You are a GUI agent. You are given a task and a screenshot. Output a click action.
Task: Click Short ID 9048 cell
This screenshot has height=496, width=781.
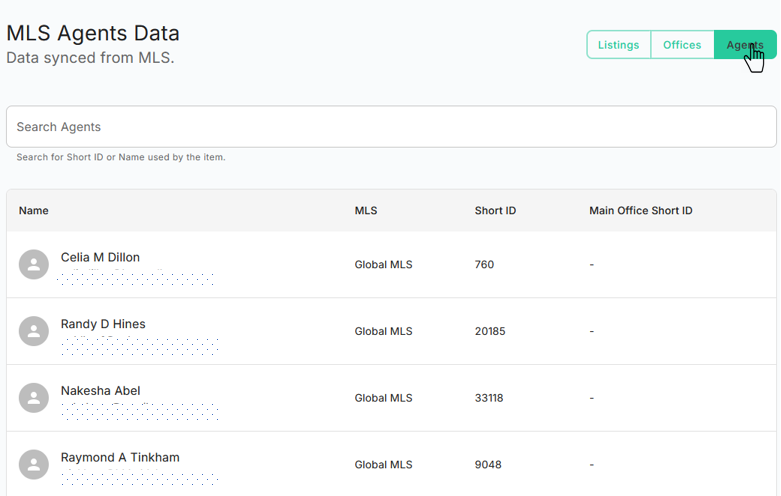488,465
